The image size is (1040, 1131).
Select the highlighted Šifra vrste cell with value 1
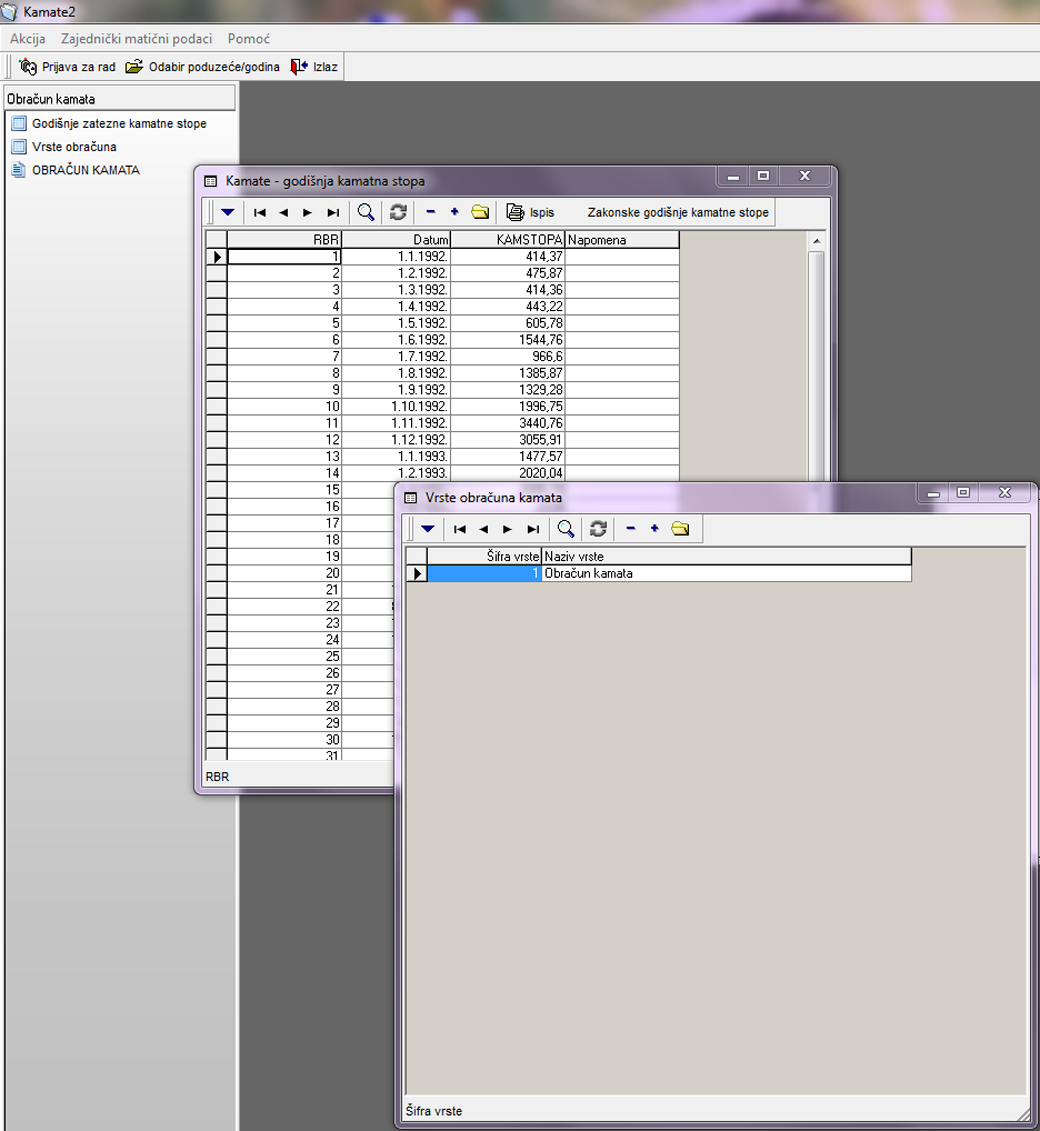tap(484, 573)
